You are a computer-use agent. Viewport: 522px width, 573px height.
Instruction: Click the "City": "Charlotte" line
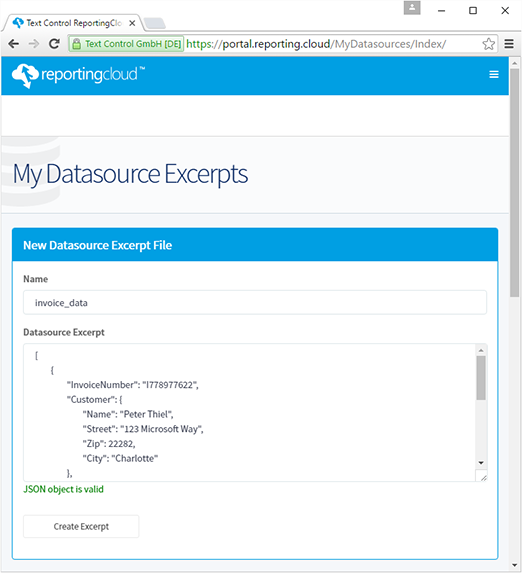pos(120,458)
